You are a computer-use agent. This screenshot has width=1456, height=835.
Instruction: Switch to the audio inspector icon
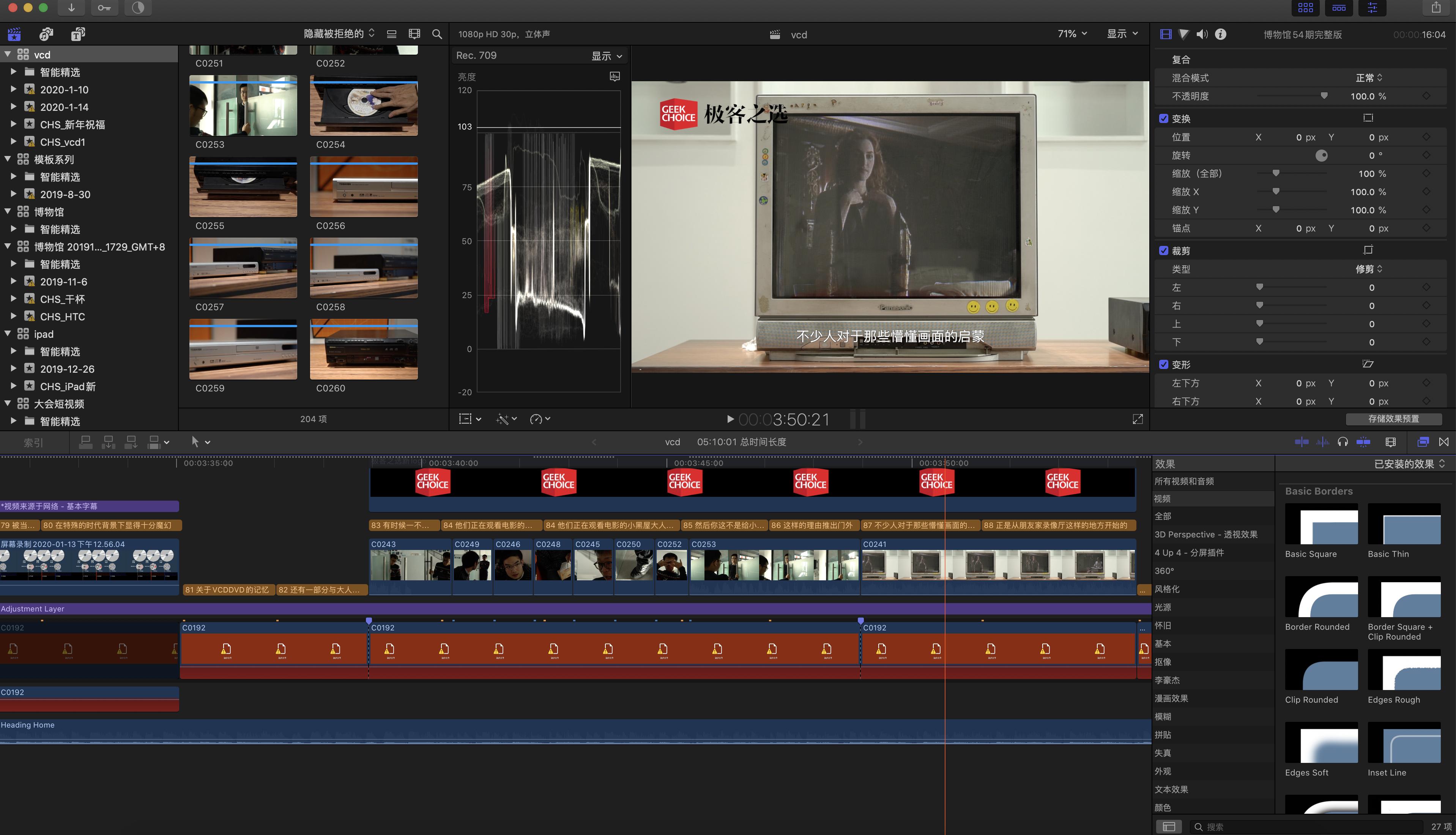click(1202, 35)
